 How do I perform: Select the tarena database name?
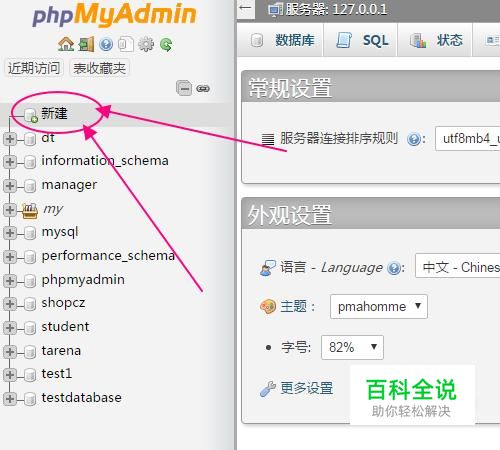(61, 350)
